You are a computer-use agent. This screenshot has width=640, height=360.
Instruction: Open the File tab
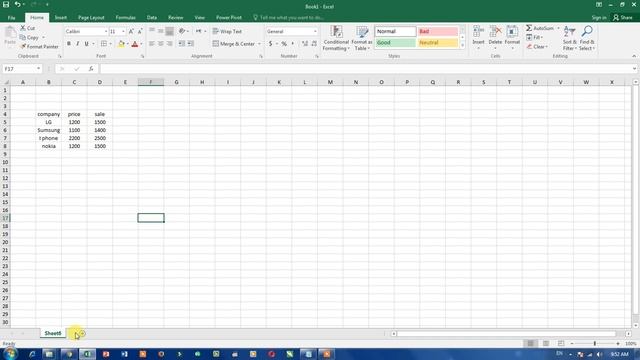pyautogui.click(x=11, y=18)
